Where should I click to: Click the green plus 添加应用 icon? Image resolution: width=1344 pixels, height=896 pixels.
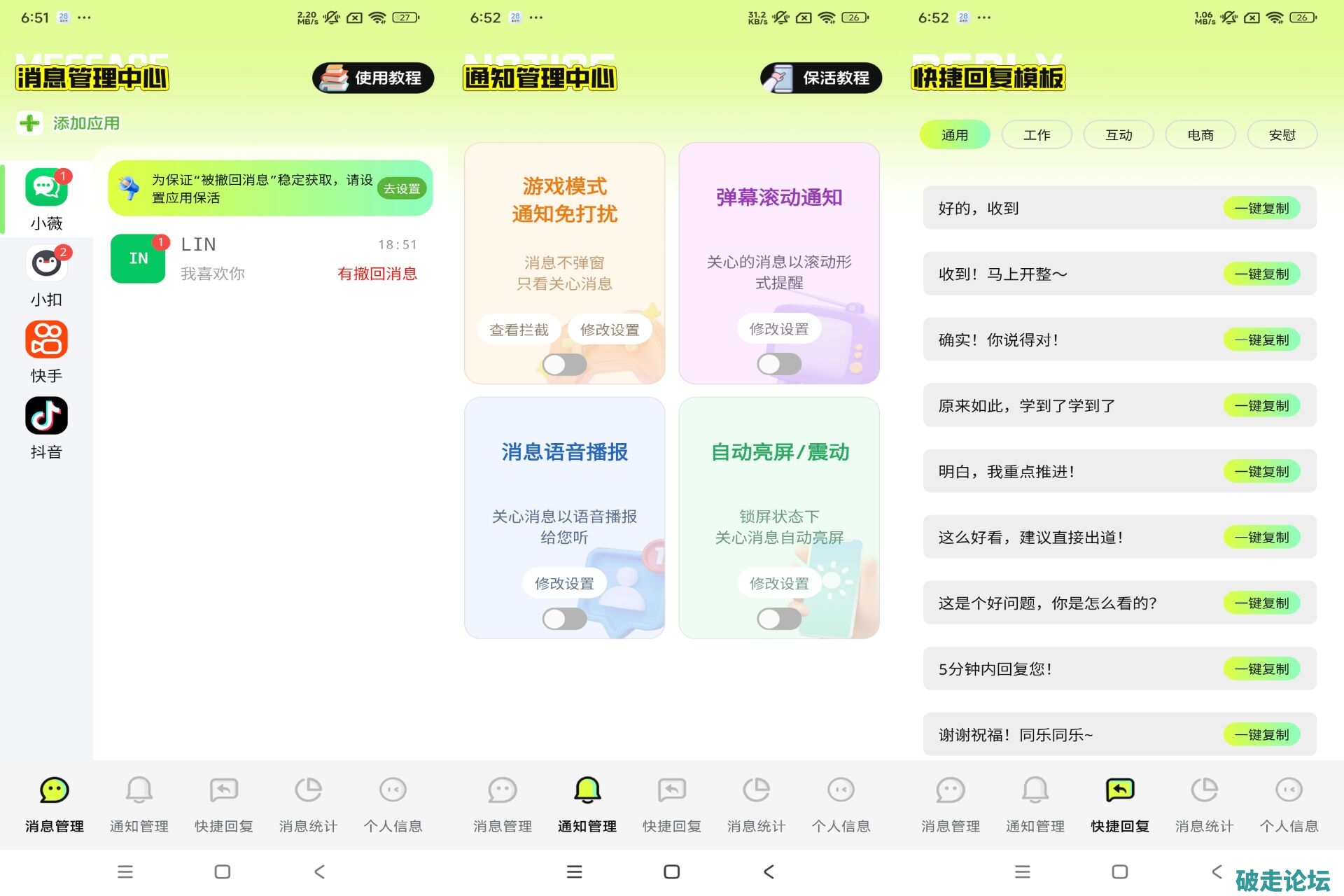pos(29,123)
